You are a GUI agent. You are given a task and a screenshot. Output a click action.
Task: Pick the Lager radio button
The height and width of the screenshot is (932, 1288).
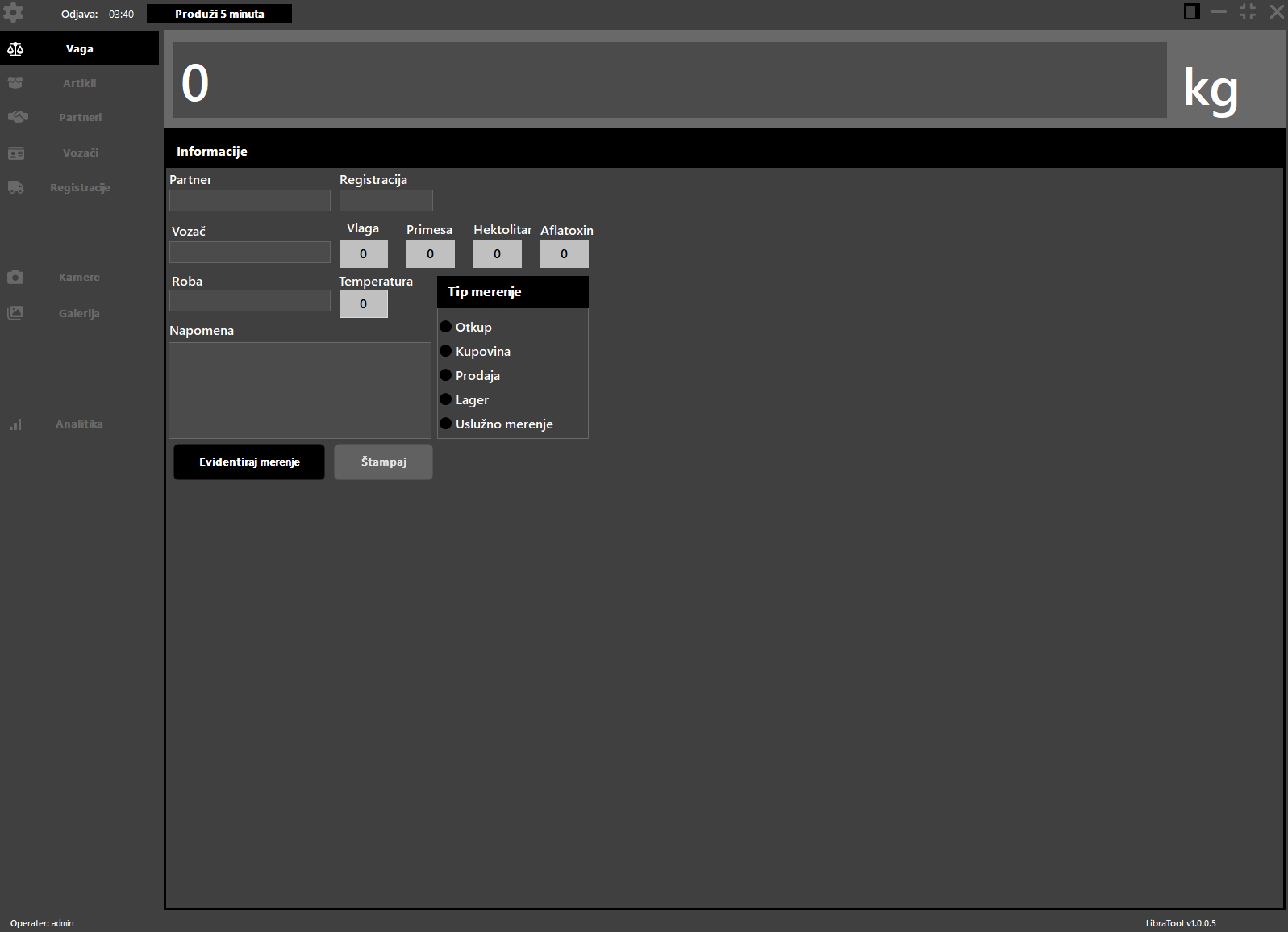(x=445, y=399)
